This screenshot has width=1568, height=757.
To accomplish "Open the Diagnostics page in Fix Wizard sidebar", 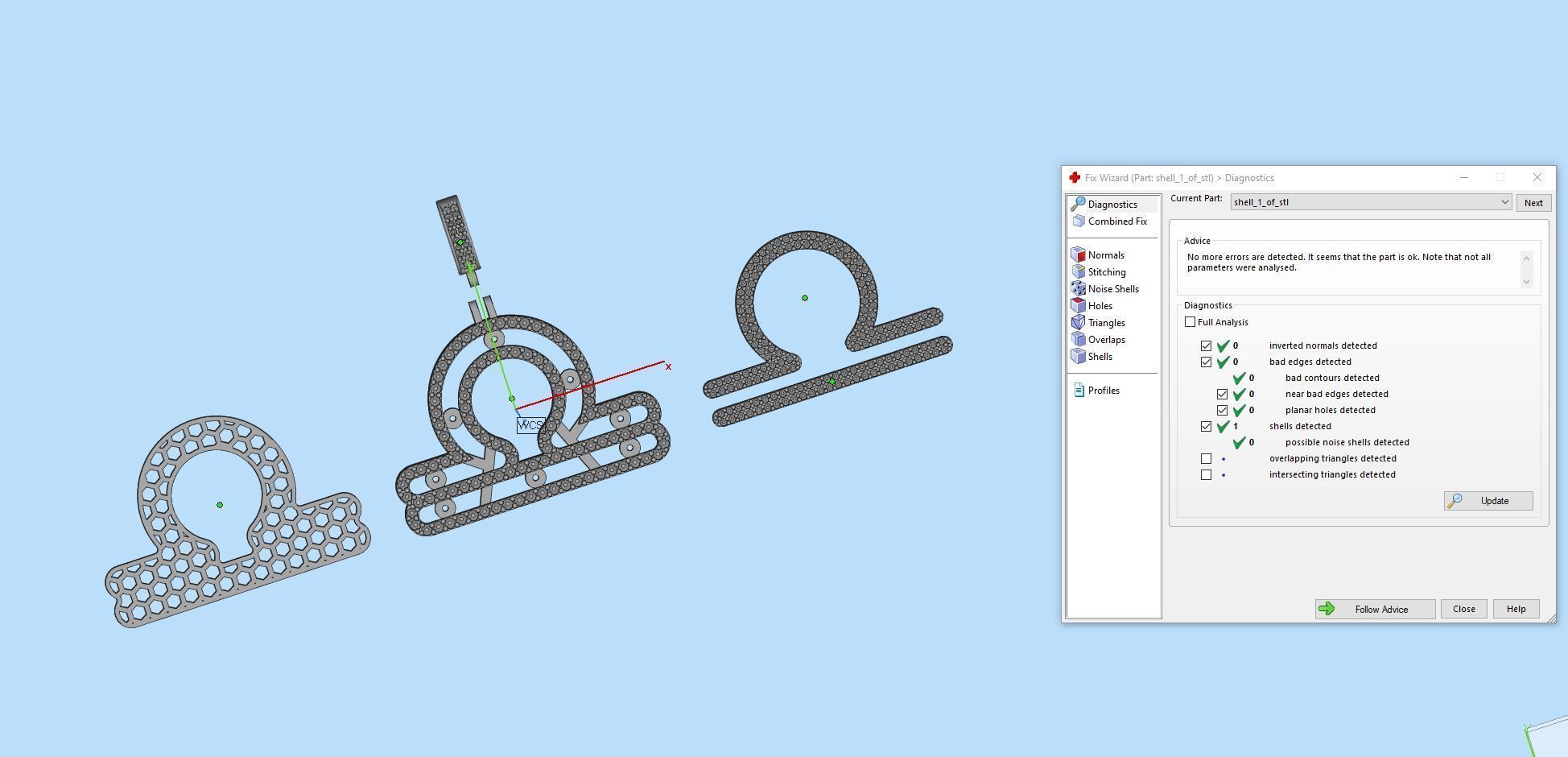I will (x=1113, y=205).
